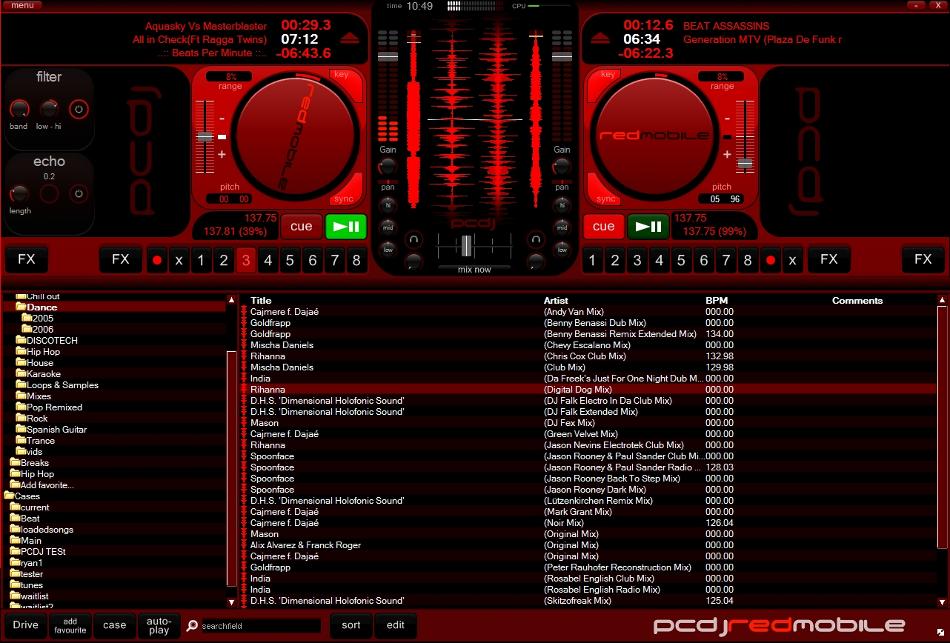Click left deck pitch bend plus
The image size is (950, 643).
click(x=222, y=155)
